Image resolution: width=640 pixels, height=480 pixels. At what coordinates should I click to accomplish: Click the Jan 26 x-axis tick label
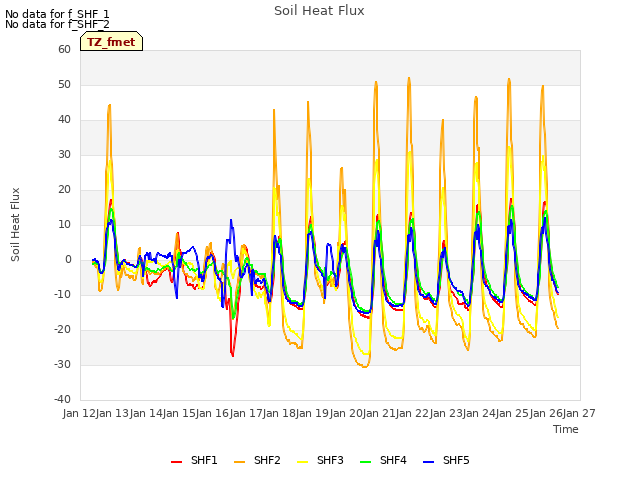coord(546,413)
